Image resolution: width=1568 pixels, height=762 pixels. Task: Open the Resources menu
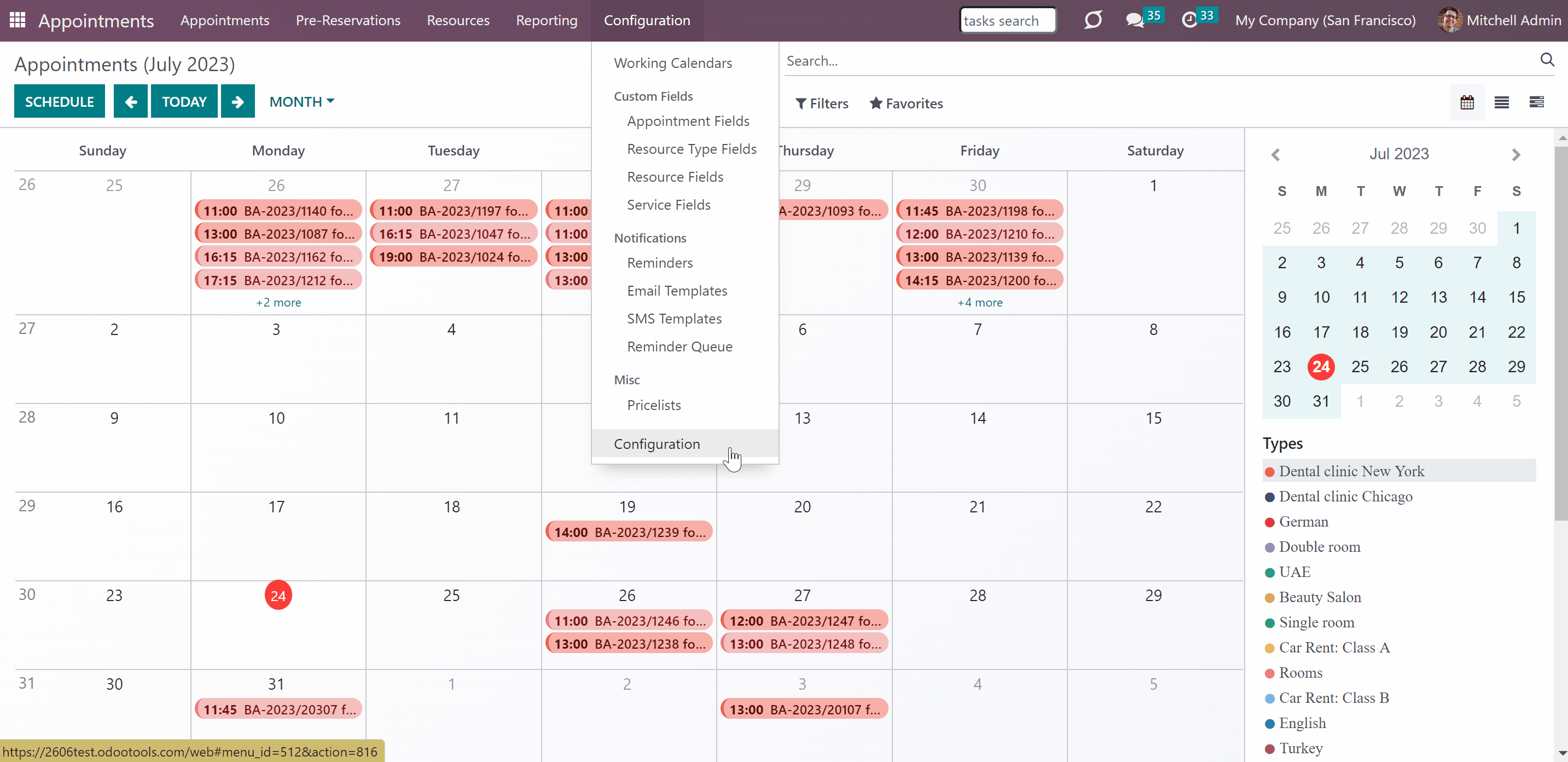[x=458, y=20]
